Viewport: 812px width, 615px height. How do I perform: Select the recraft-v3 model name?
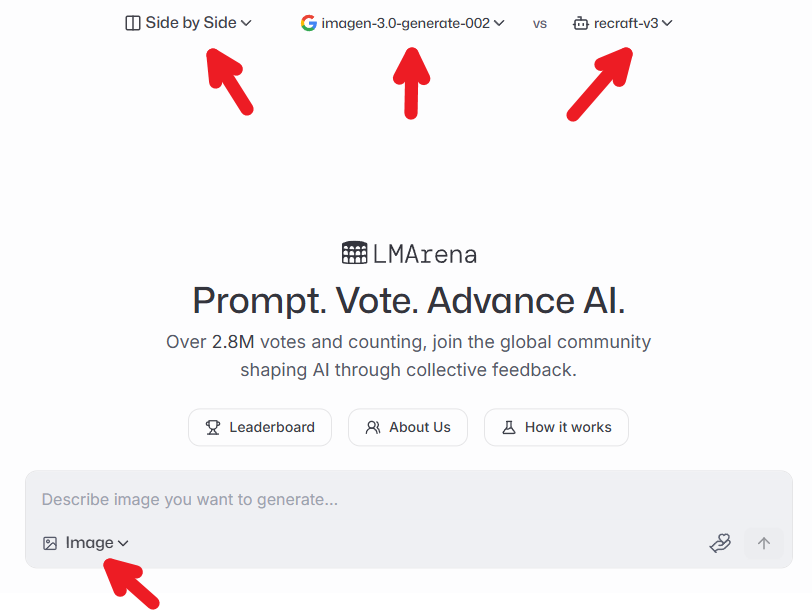coord(626,23)
